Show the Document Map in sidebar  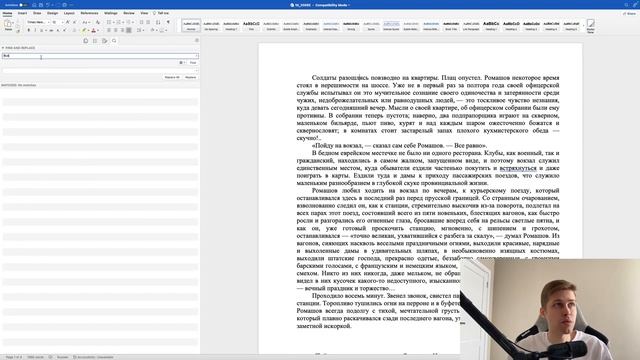click(x=95, y=41)
